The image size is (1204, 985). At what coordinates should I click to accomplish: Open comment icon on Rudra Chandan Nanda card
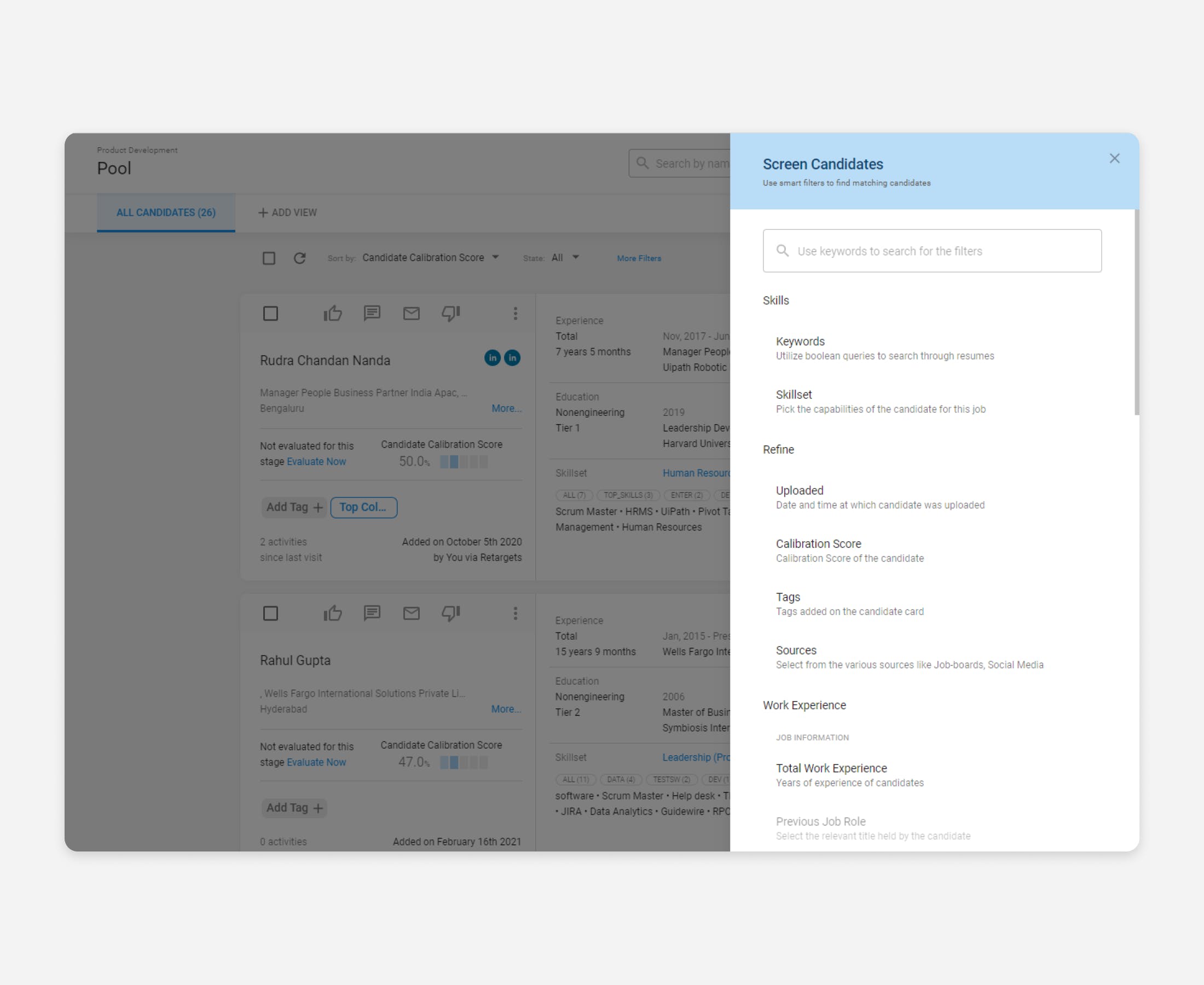coord(372,313)
